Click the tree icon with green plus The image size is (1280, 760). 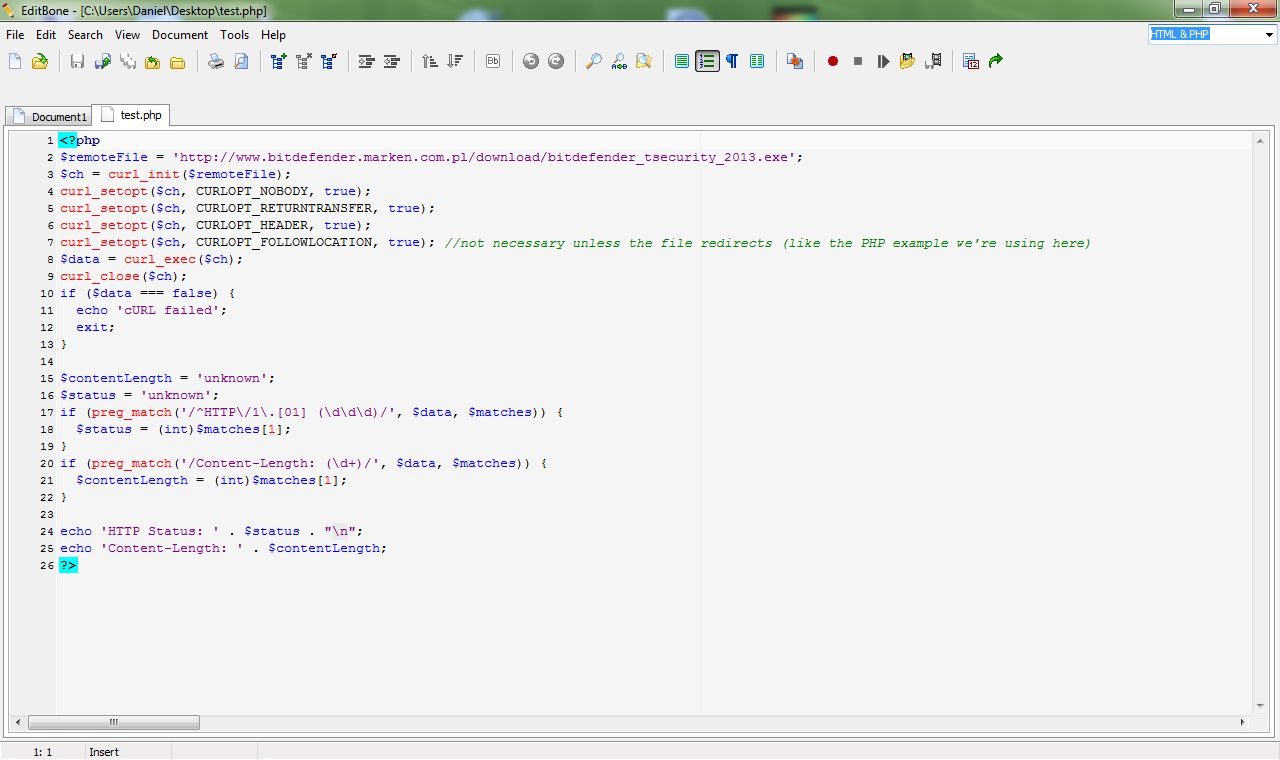(x=279, y=61)
